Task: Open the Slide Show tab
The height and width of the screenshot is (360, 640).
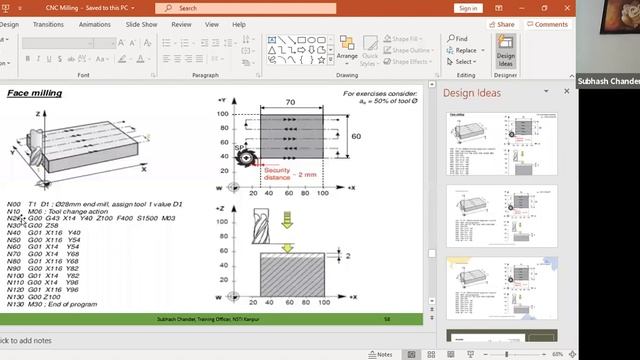Action: click(141, 24)
